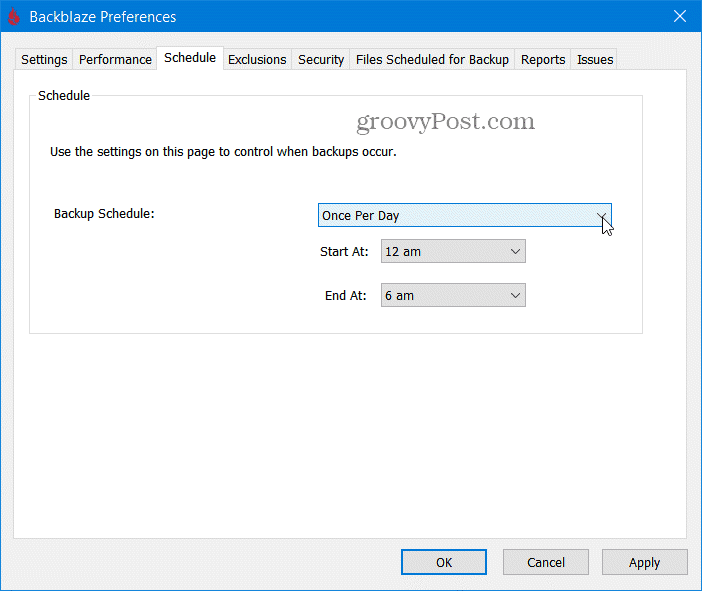The height and width of the screenshot is (591, 702).
Task: Open the Performance tab
Action: coord(115,60)
